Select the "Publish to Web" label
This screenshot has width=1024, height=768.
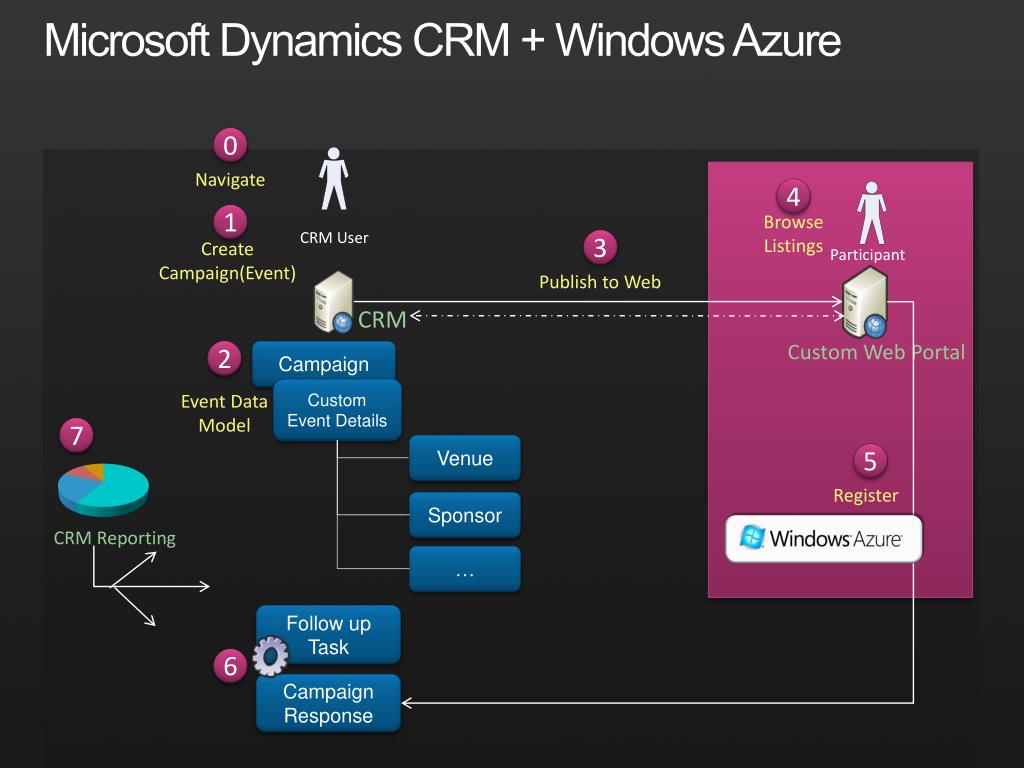(600, 282)
